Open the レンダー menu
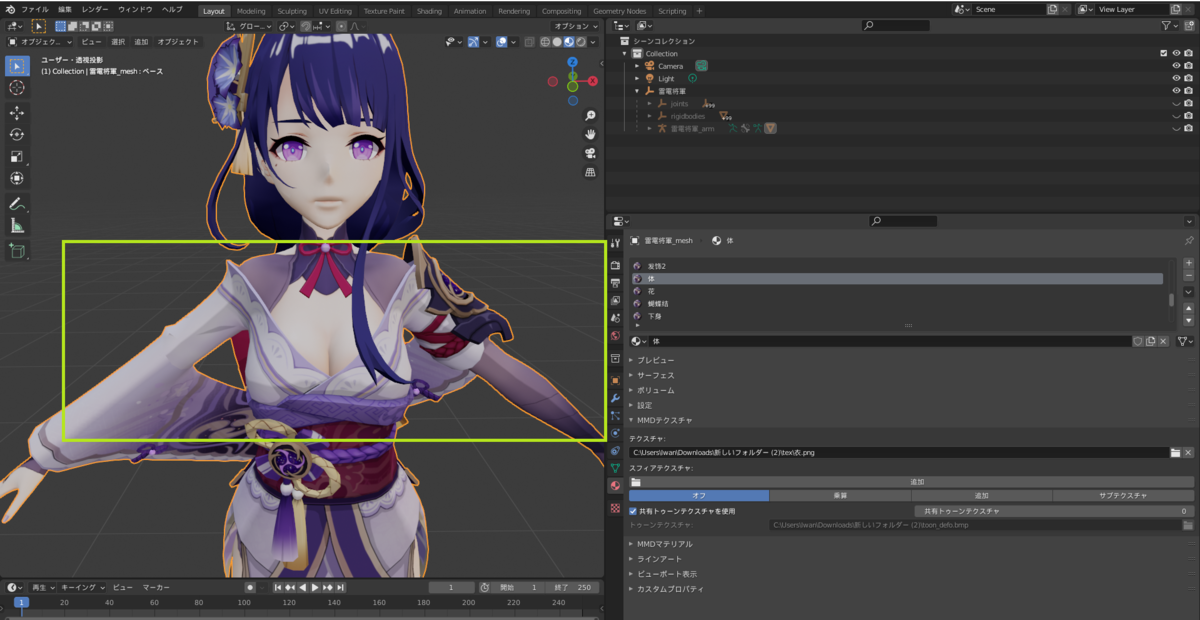The width and height of the screenshot is (1200, 620). (x=95, y=9)
